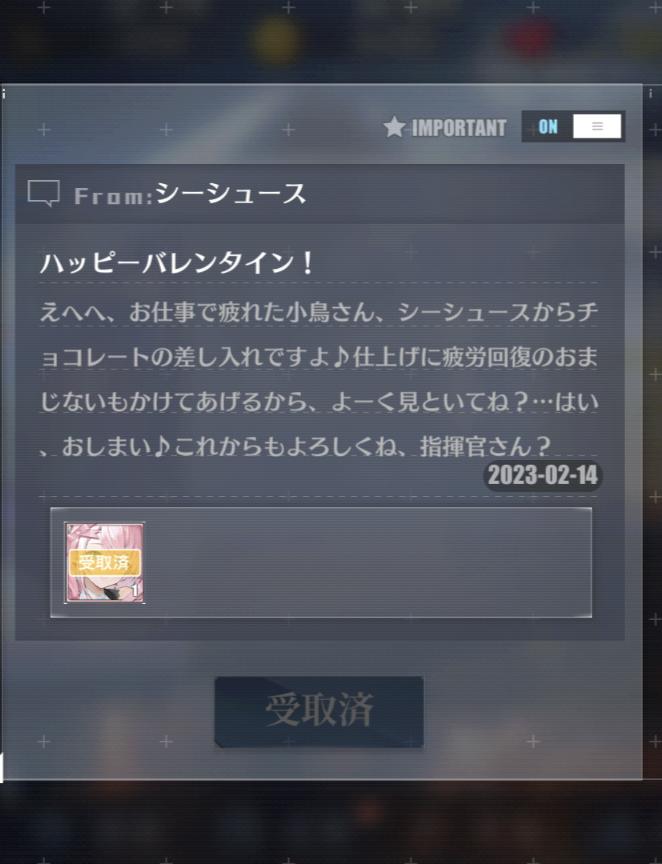Viewport: 662px width, 864px height.
Task: Click the 2023-02-14 date badge
Action: pos(543,475)
